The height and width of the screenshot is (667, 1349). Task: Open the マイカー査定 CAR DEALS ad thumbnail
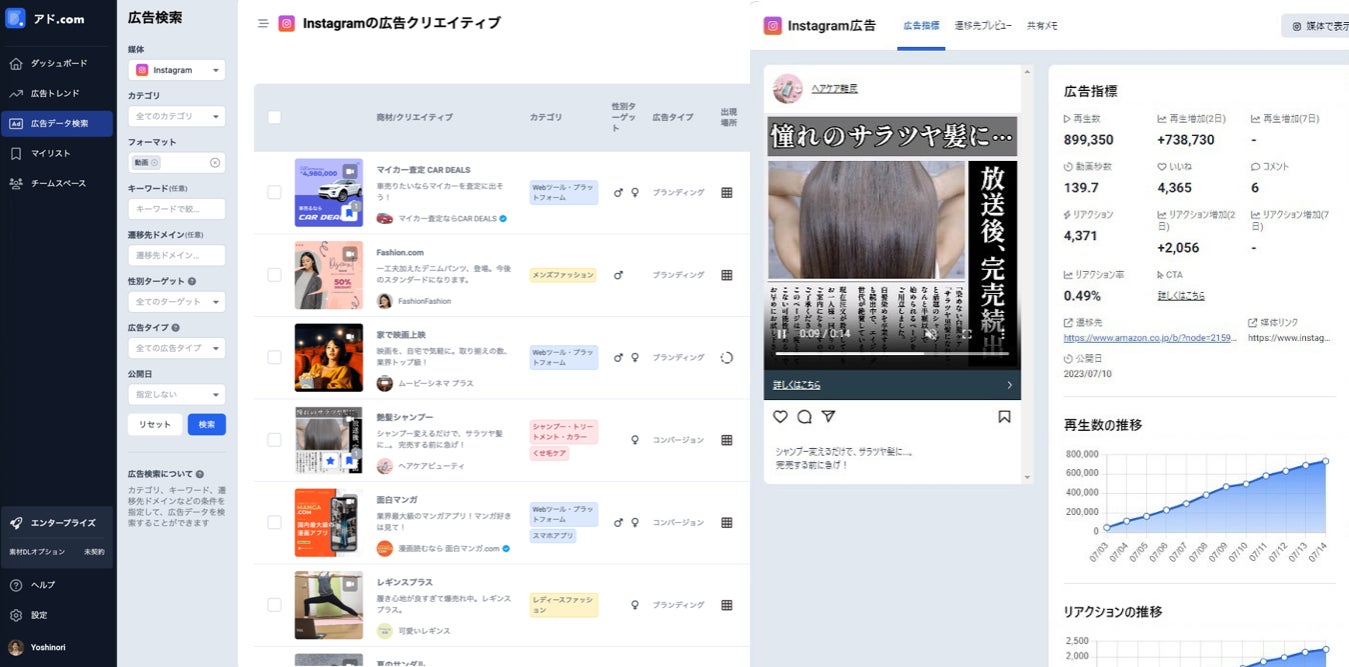(329, 192)
